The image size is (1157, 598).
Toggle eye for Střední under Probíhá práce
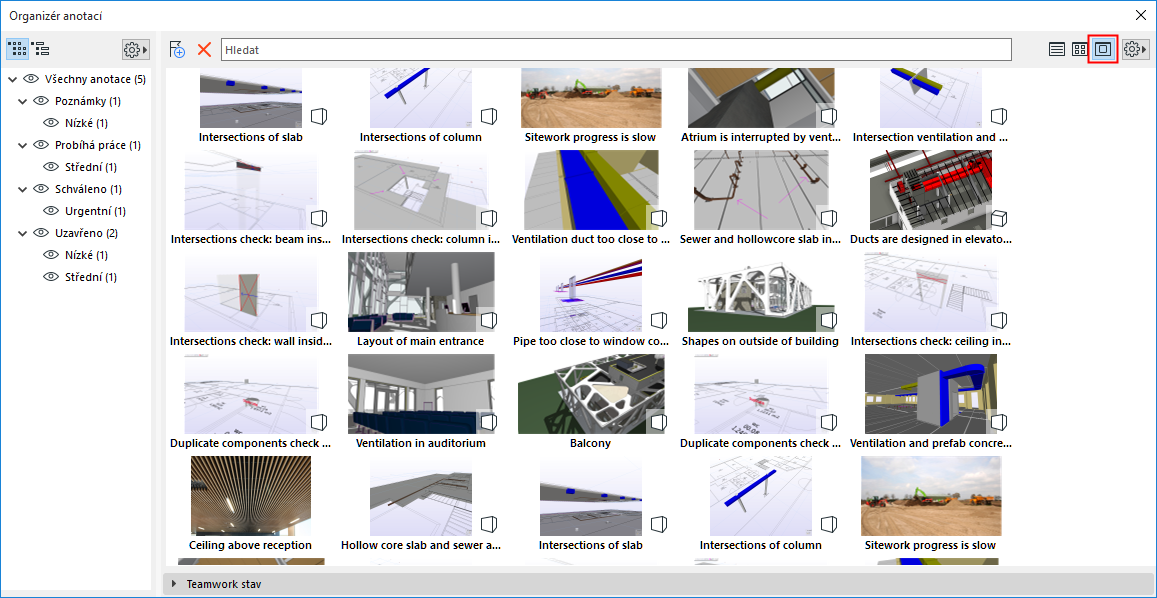coord(52,167)
